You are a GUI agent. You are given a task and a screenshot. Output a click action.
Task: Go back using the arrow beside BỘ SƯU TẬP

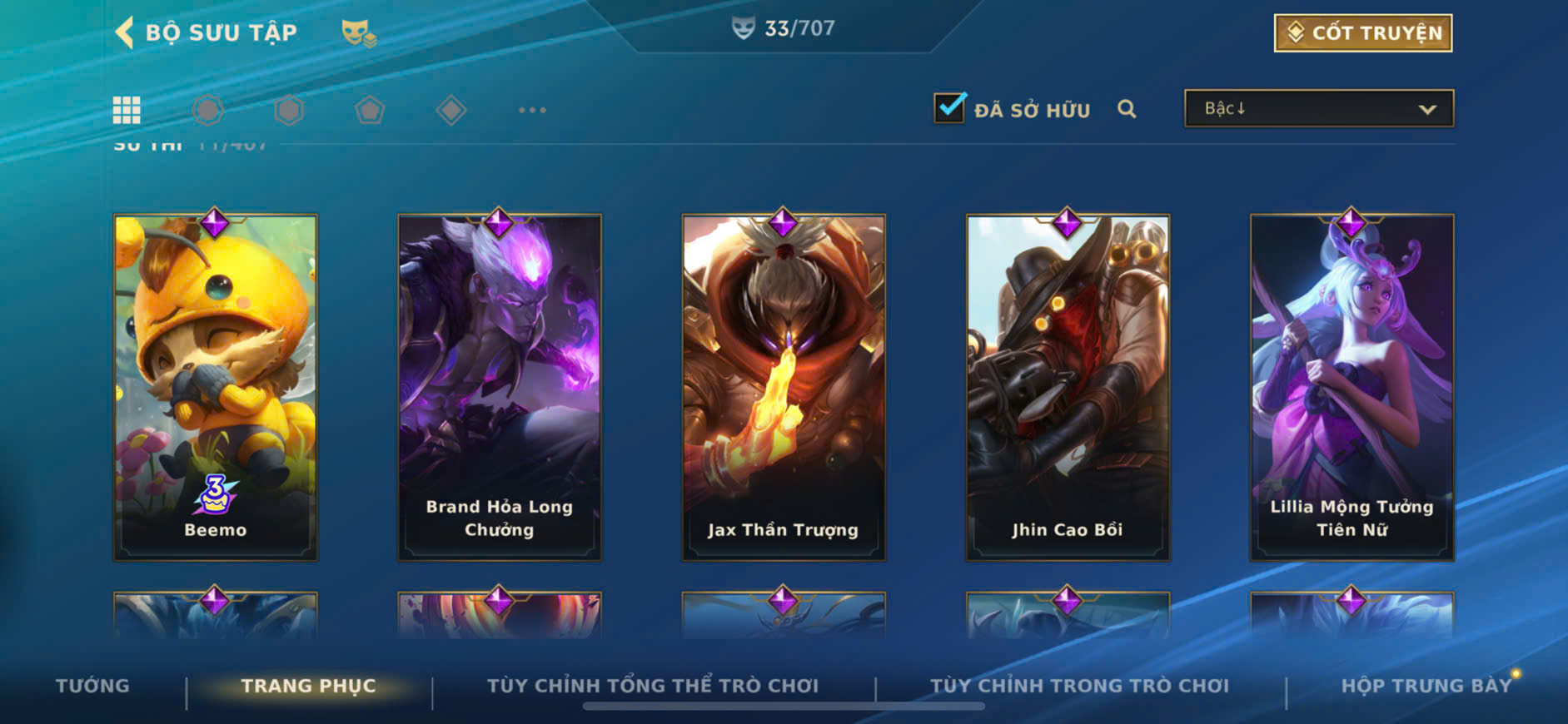tap(124, 32)
